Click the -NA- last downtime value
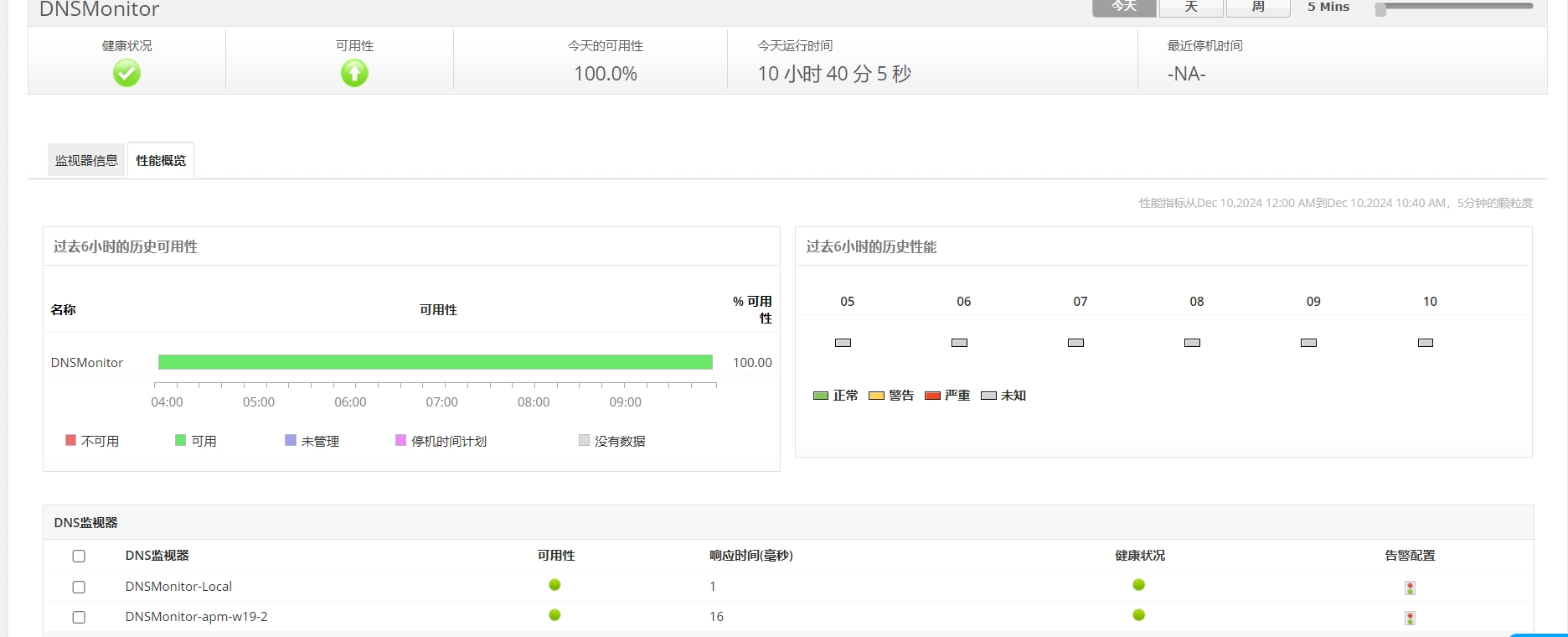Image resolution: width=1568 pixels, height=637 pixels. click(x=1186, y=74)
